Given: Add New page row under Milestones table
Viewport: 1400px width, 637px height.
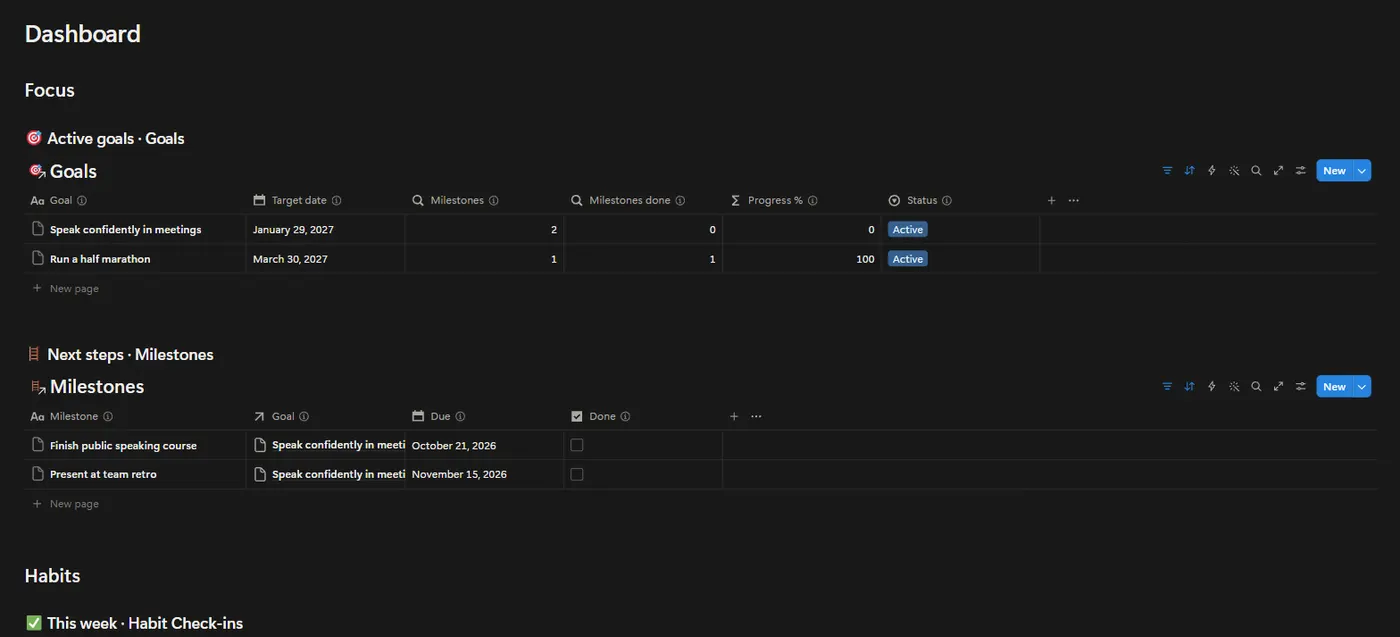Looking at the screenshot, I should (x=66, y=504).
